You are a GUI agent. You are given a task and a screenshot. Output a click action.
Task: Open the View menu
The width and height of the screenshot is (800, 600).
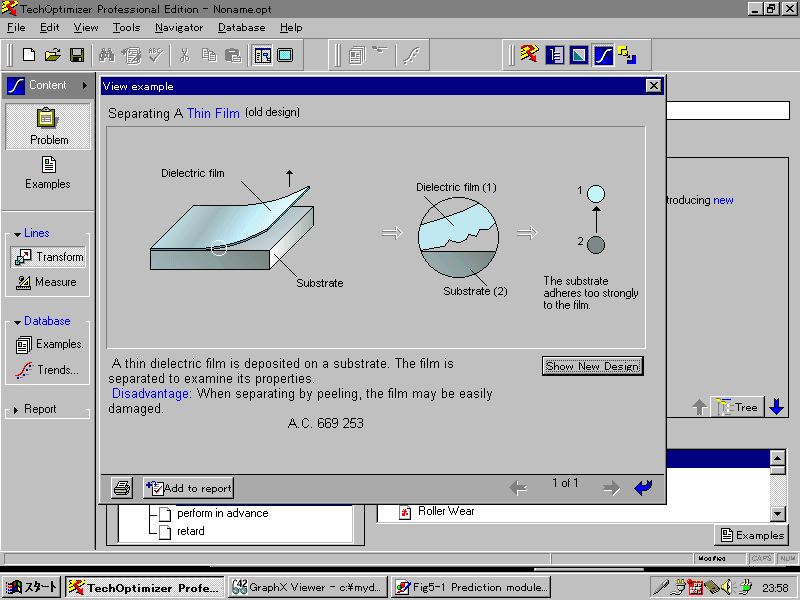pos(86,28)
